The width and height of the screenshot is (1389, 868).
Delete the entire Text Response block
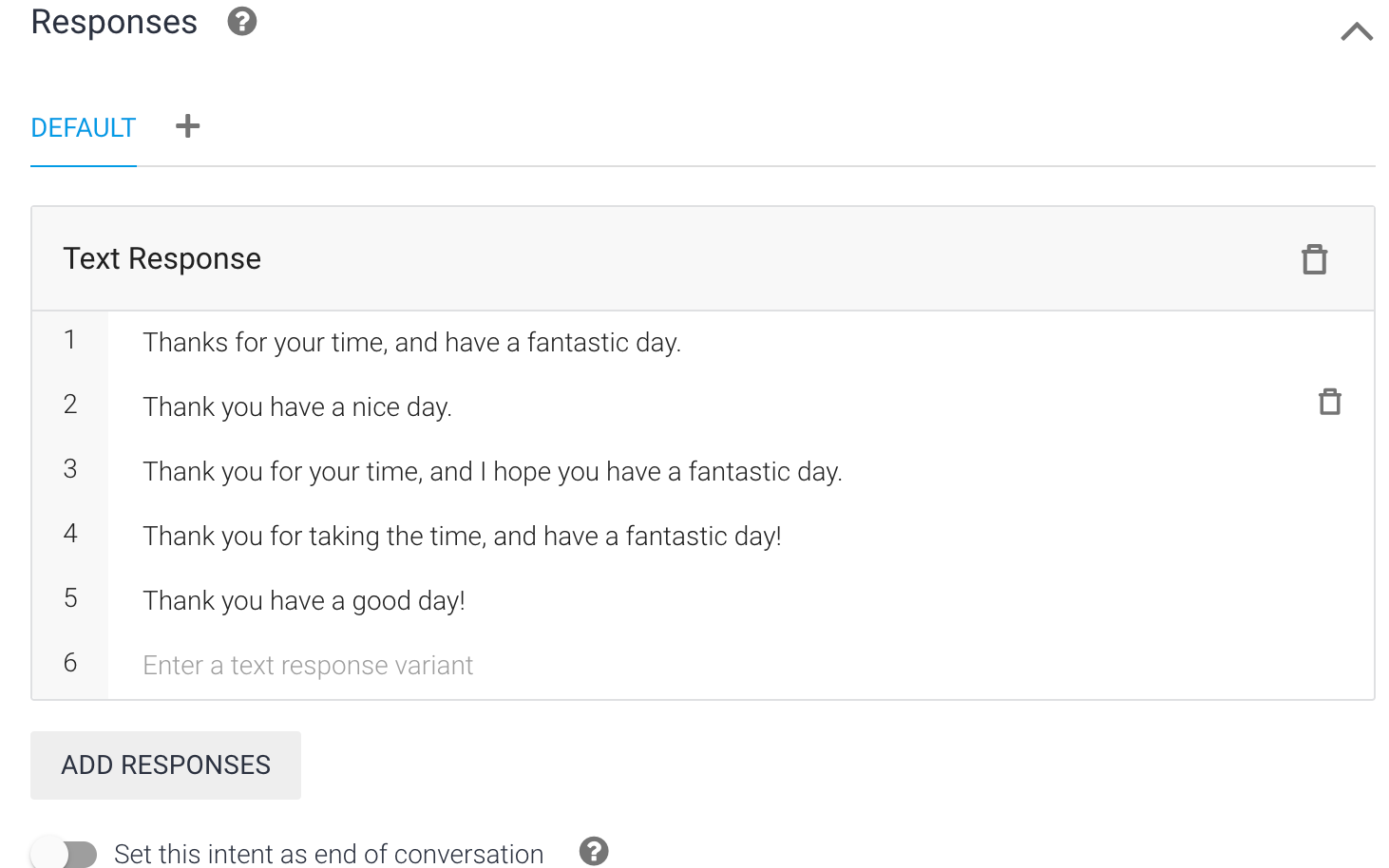(x=1315, y=259)
